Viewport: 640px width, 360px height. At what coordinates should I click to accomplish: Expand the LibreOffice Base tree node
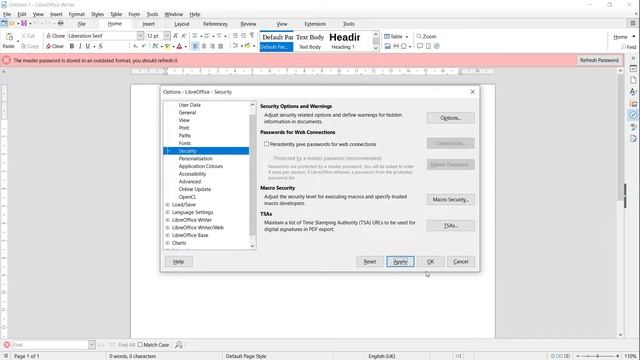click(x=168, y=235)
